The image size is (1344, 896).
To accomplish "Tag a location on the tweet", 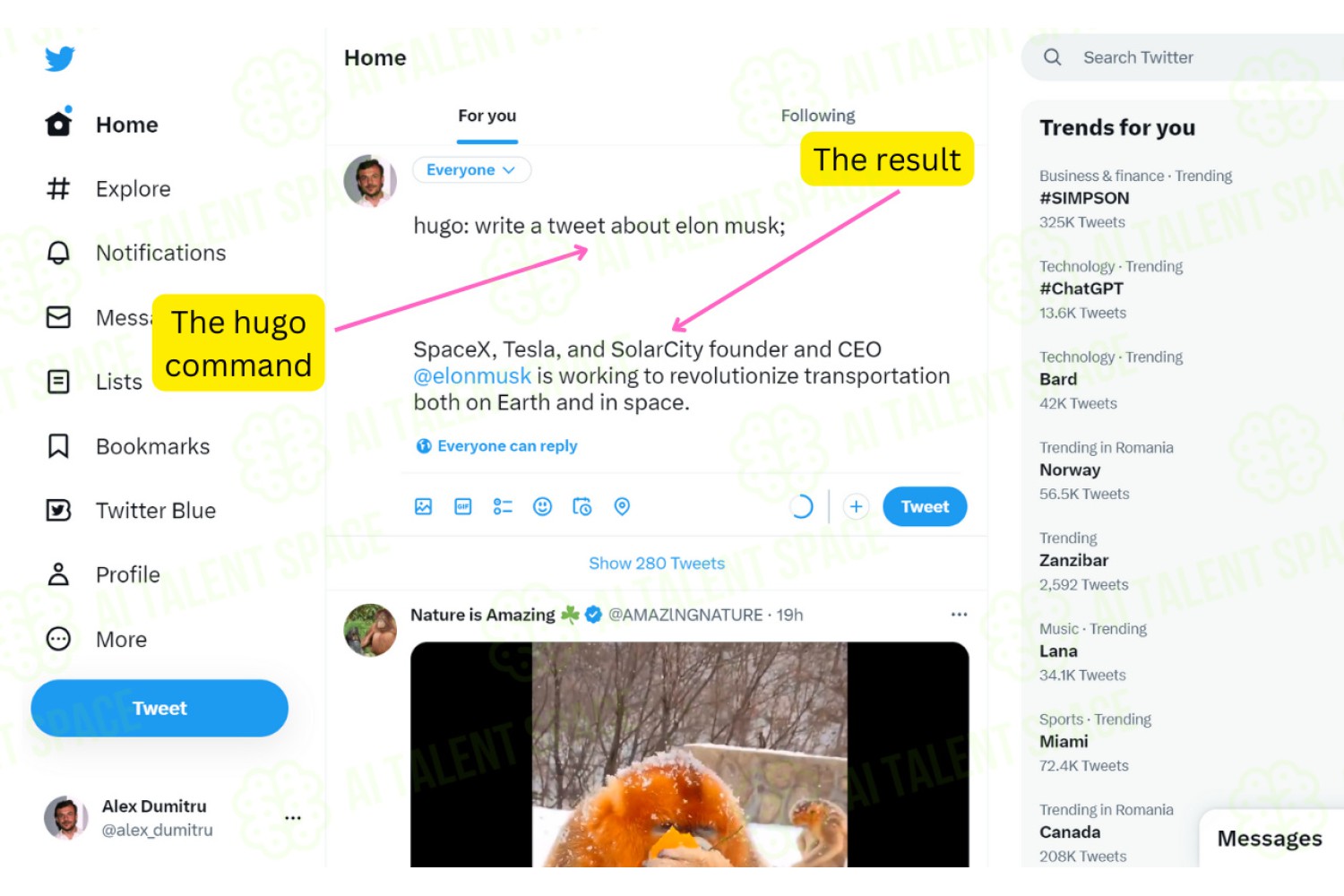I will tap(622, 506).
